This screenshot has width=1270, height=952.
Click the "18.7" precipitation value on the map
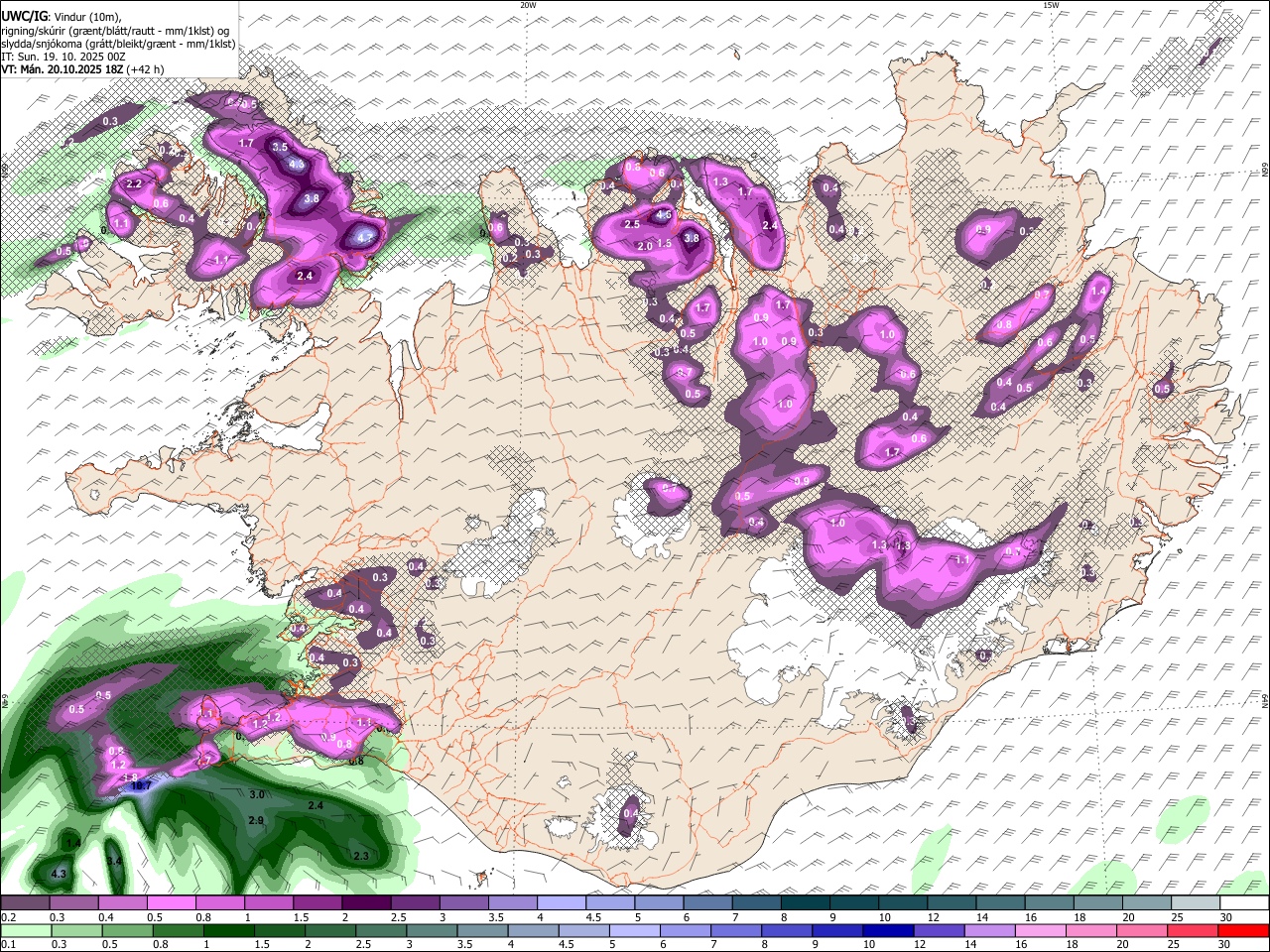[x=141, y=785]
